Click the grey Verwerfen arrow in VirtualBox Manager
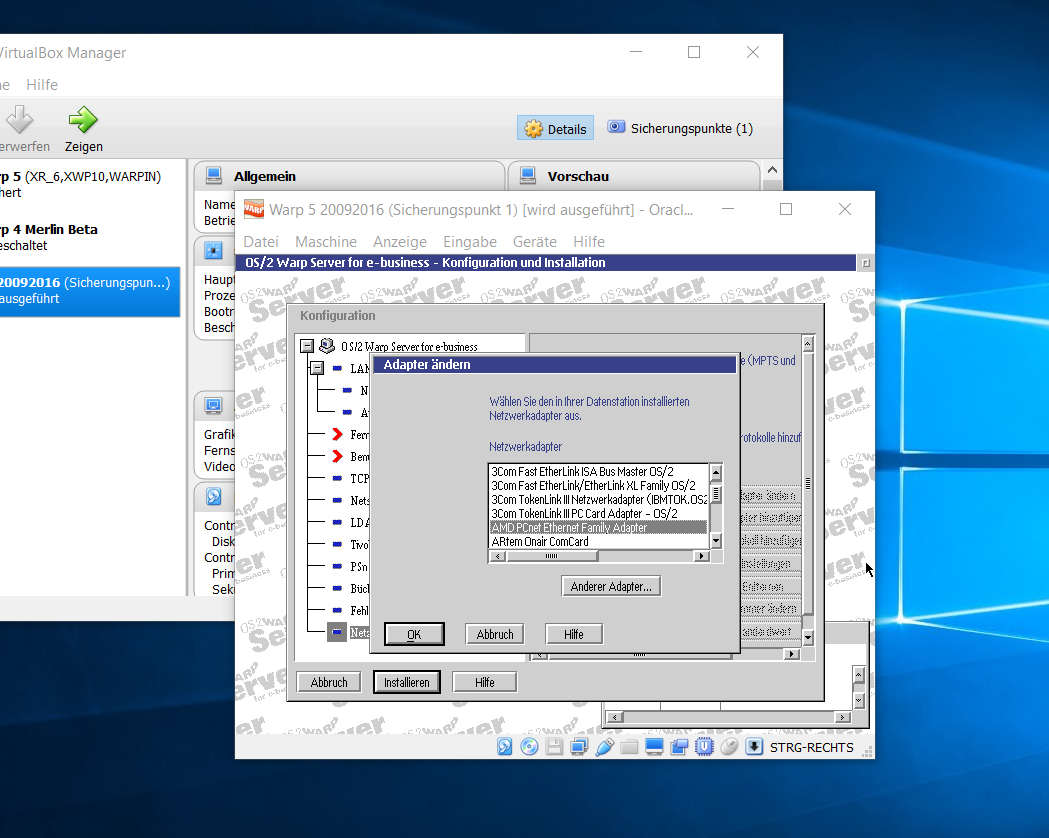 (x=19, y=120)
